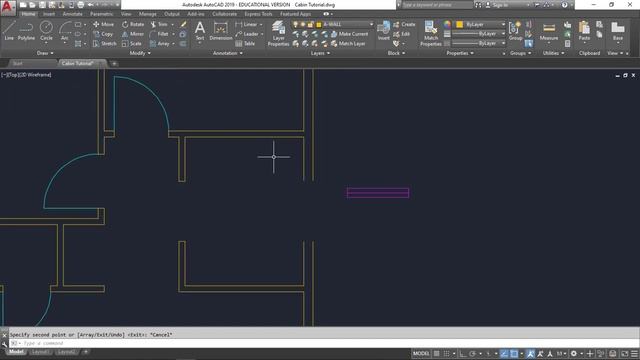Toggle drawing grid display in status bar
This screenshot has width=640, height=360.
[437, 353]
